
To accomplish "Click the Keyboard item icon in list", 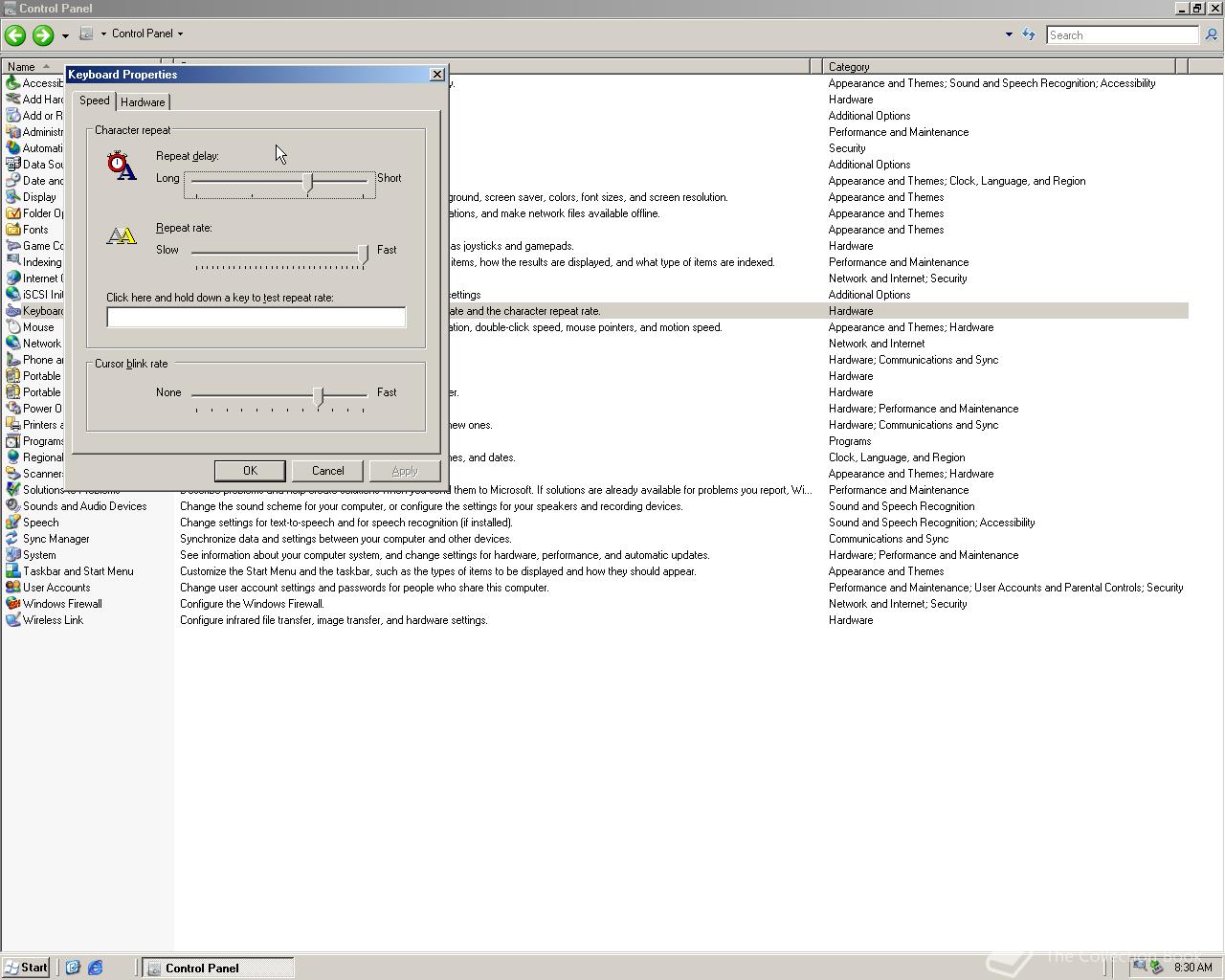I will coord(12,311).
